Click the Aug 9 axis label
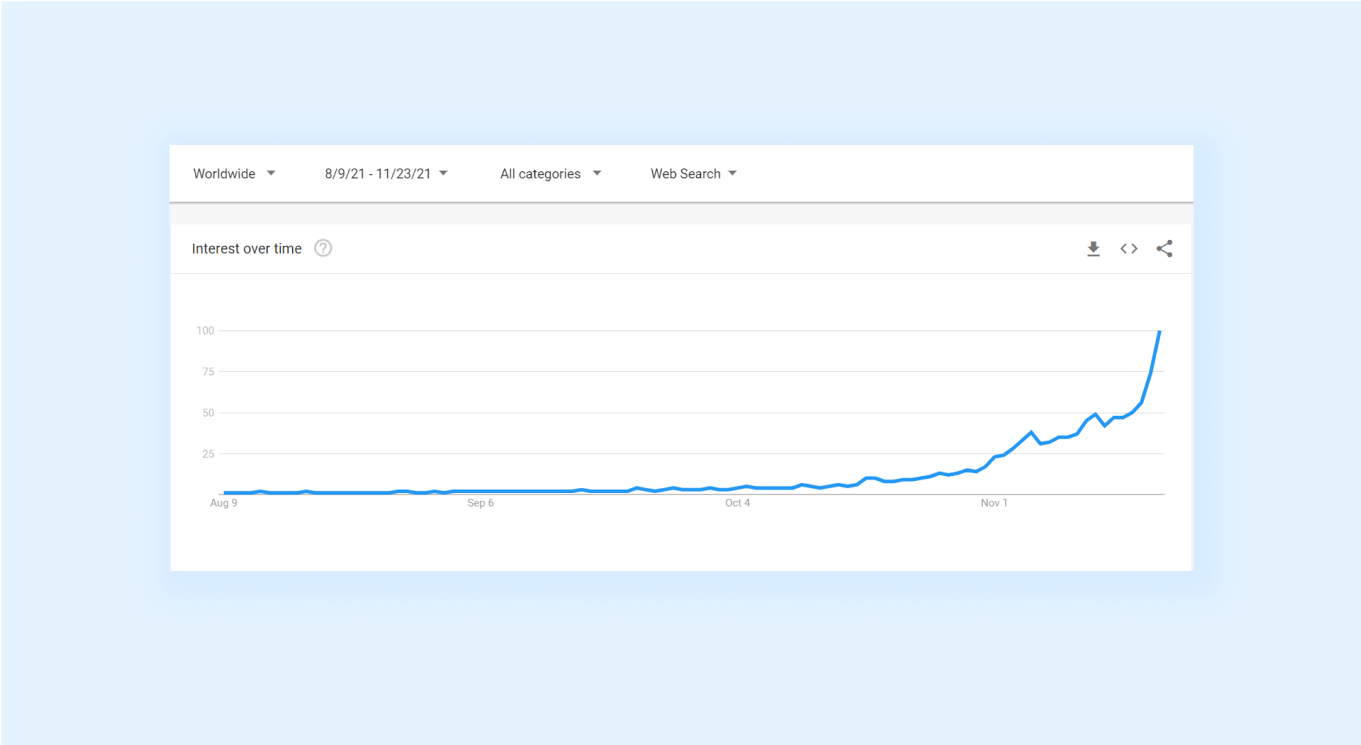This screenshot has height=745, width=1361. (223, 503)
